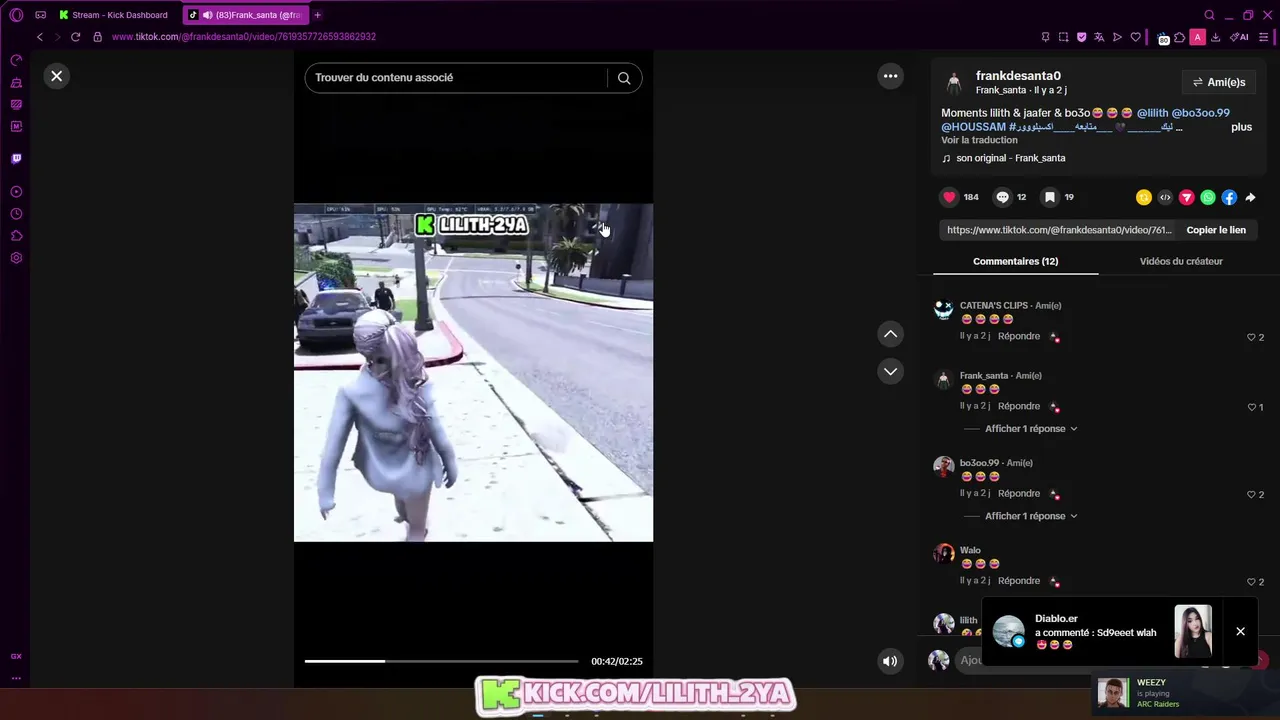Viewport: 1280px width, 720px height.
Task: Click the search magnifier in related content bar
Action: point(624,78)
